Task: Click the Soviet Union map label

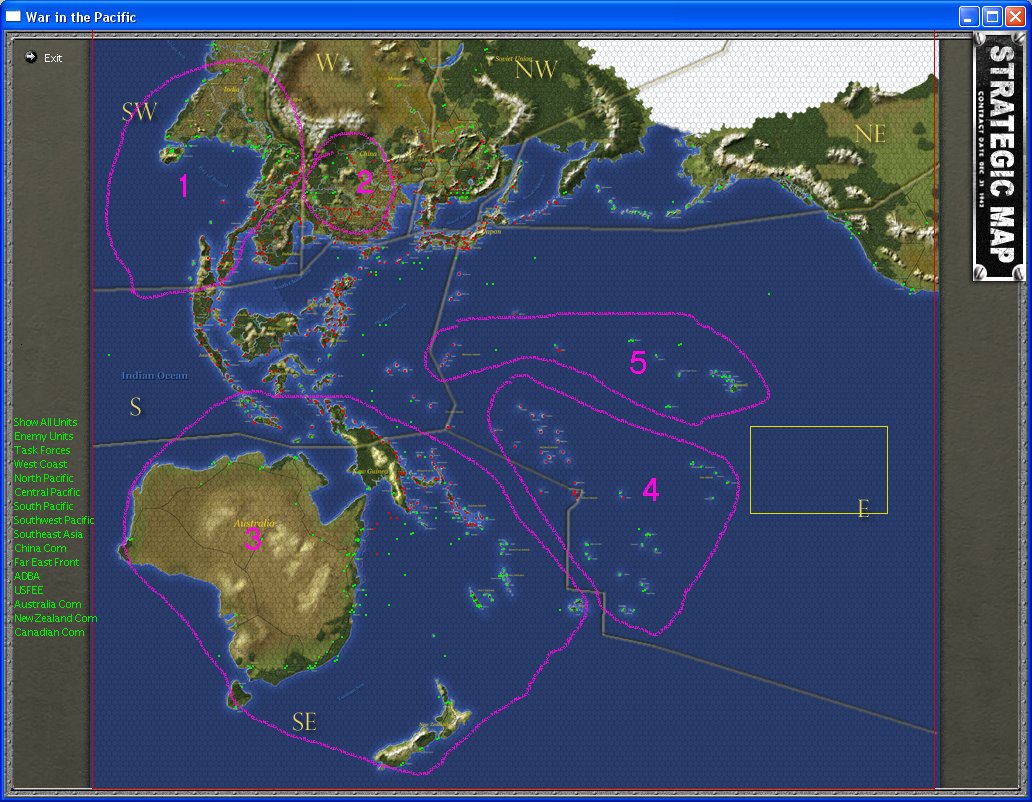Action: [513, 59]
